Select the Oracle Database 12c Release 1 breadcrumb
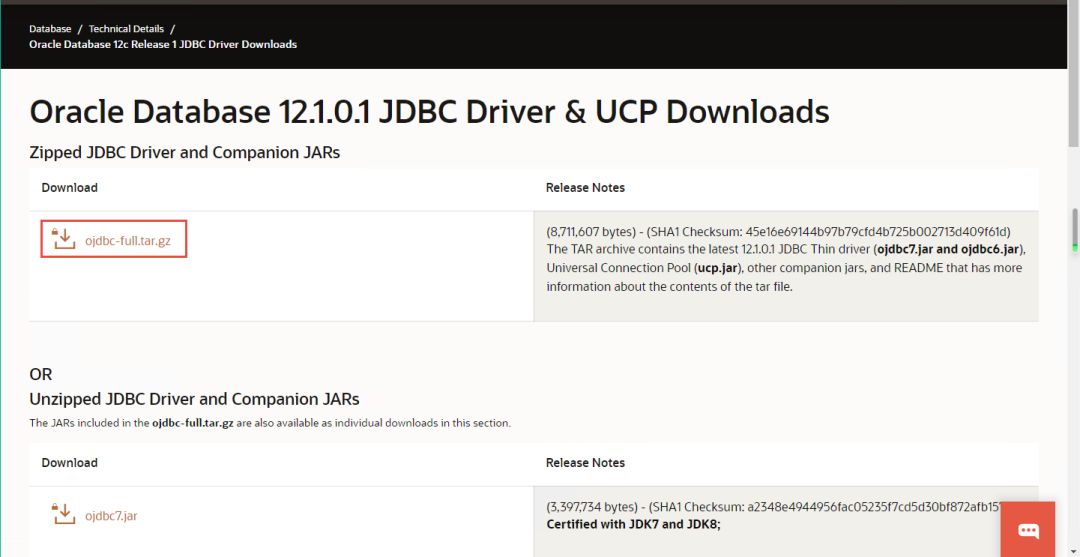This screenshot has width=1080, height=557. tap(163, 44)
